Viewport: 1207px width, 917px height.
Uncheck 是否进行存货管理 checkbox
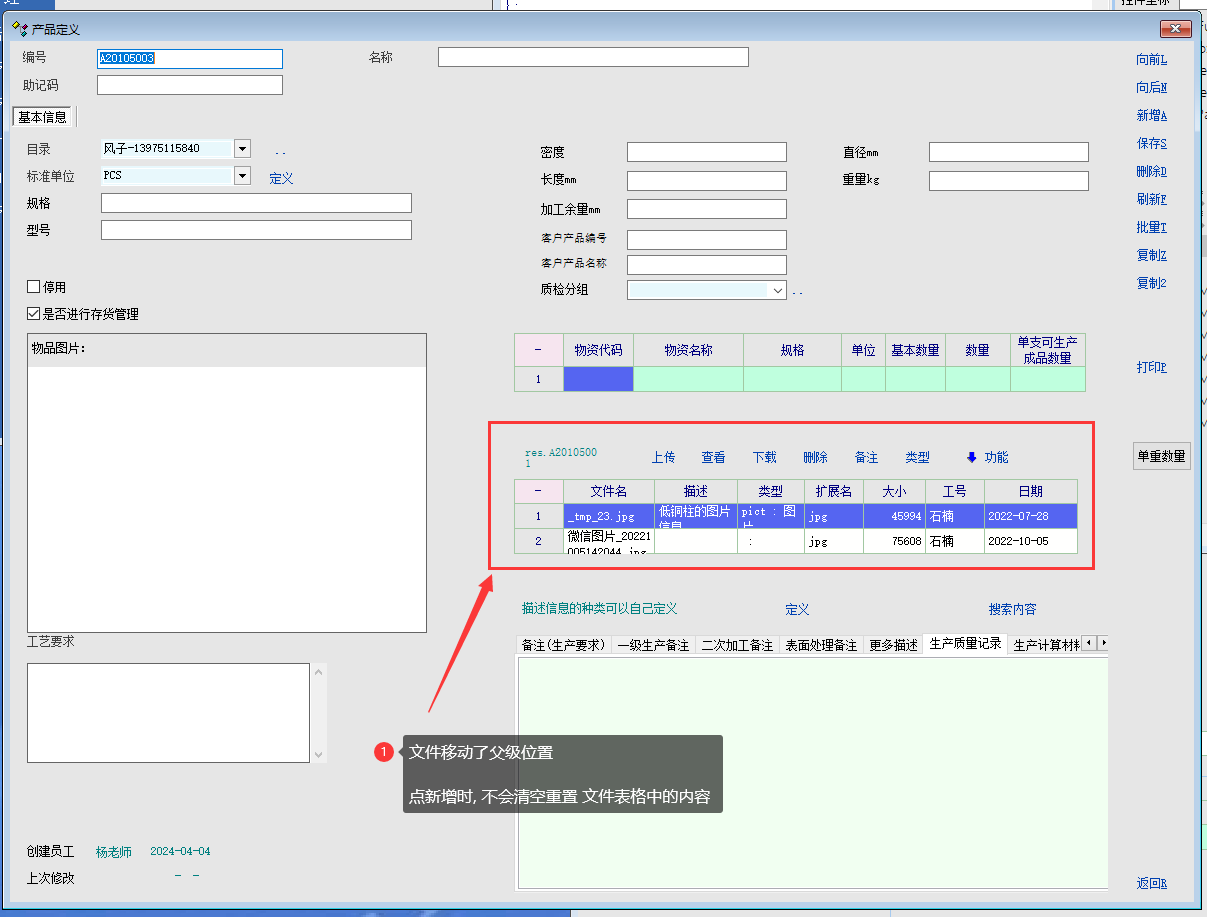(x=34, y=314)
